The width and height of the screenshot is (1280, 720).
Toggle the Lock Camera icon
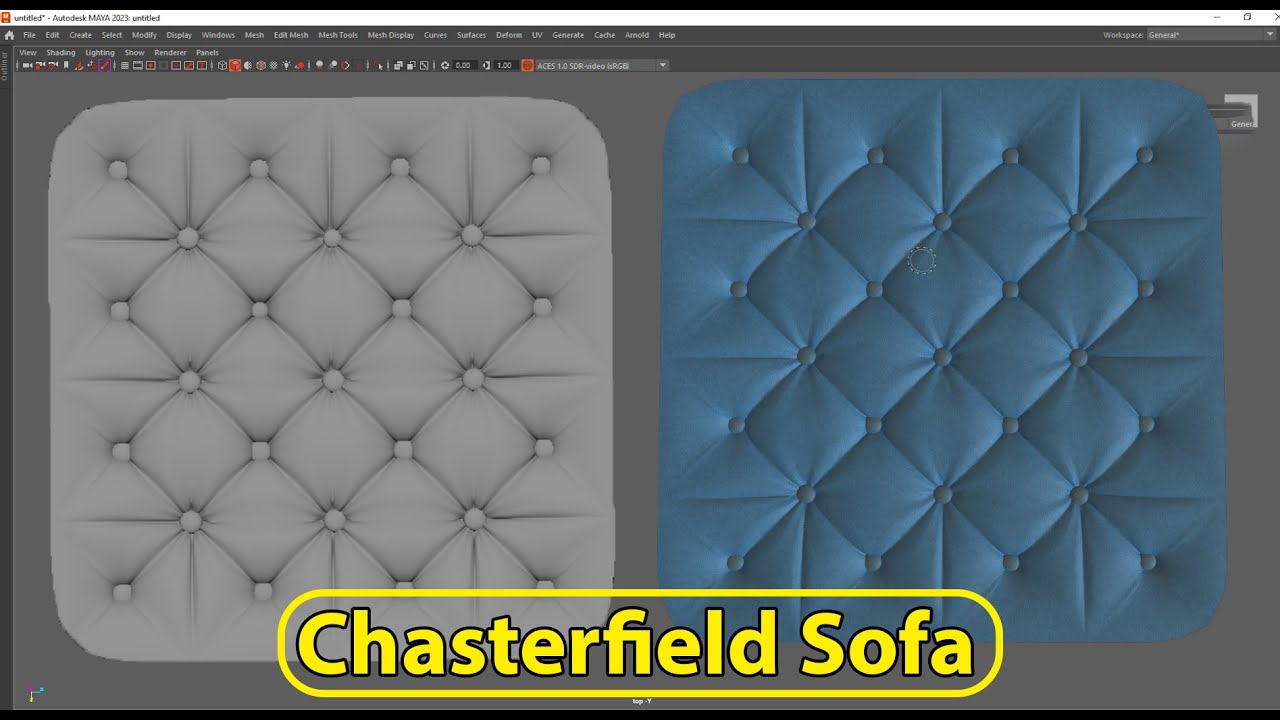point(39,65)
